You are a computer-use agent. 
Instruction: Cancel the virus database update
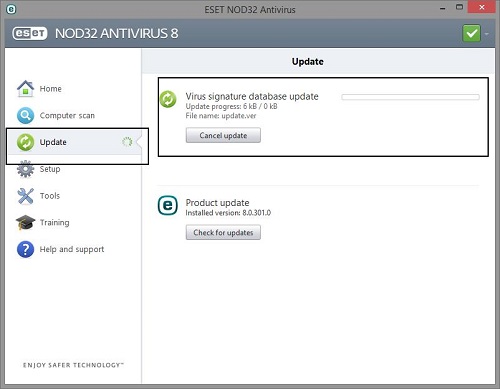(x=223, y=135)
